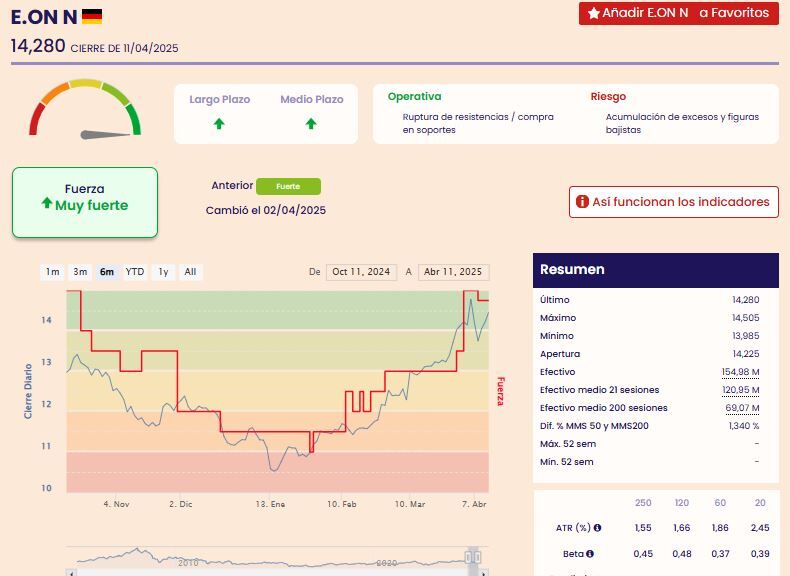This screenshot has height=576, width=790.
Task: Click the '10. Mar' chart axis label
Action: pos(410,504)
